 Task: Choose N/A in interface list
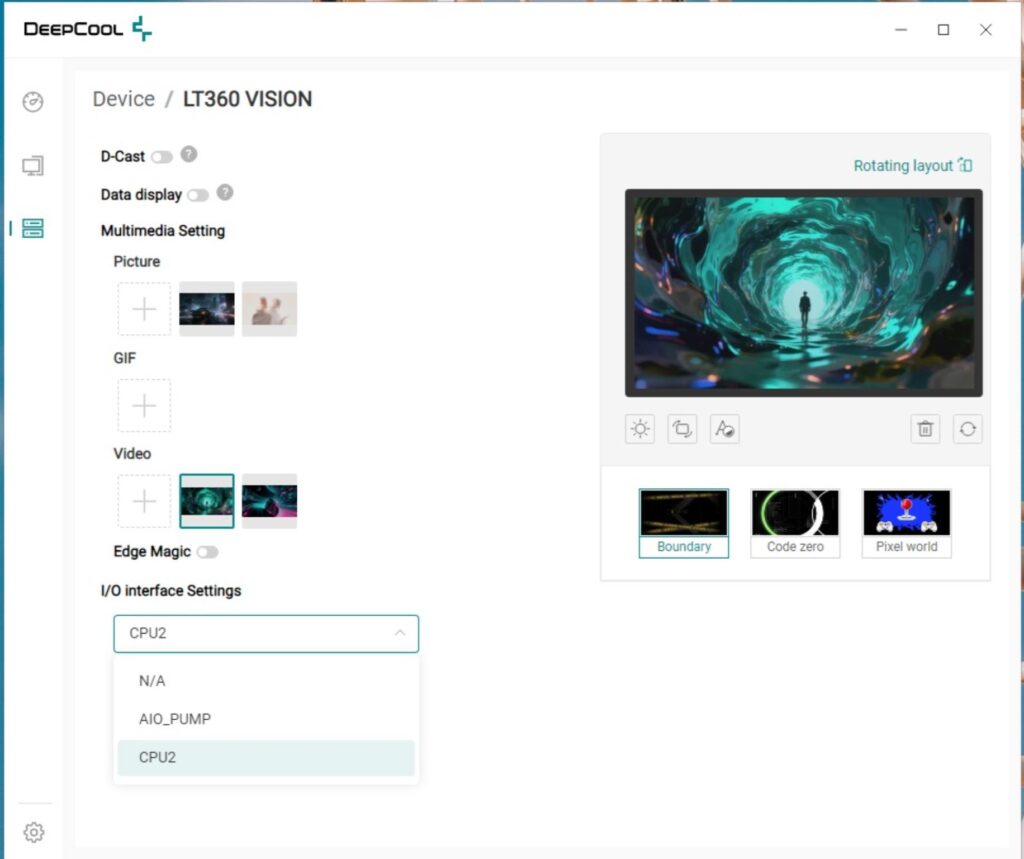pos(266,681)
